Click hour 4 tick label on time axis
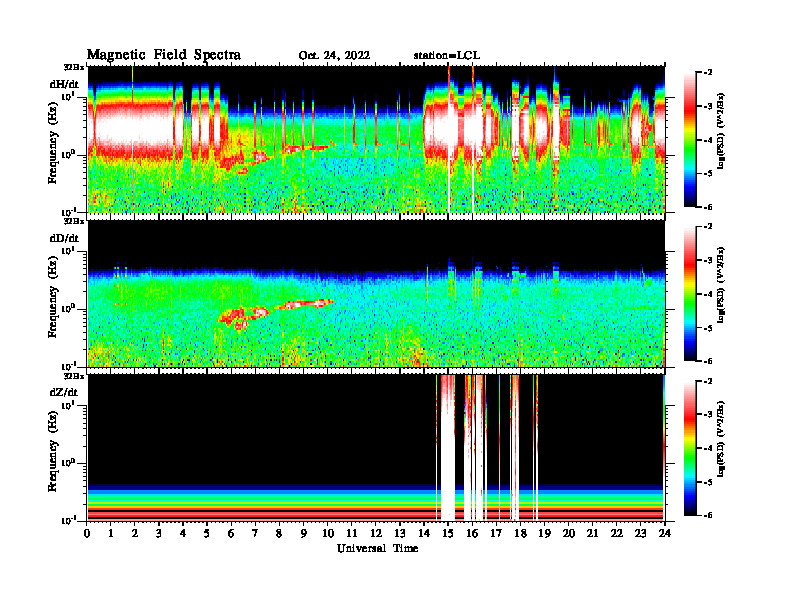This screenshot has height=612, width=792. 183,534
